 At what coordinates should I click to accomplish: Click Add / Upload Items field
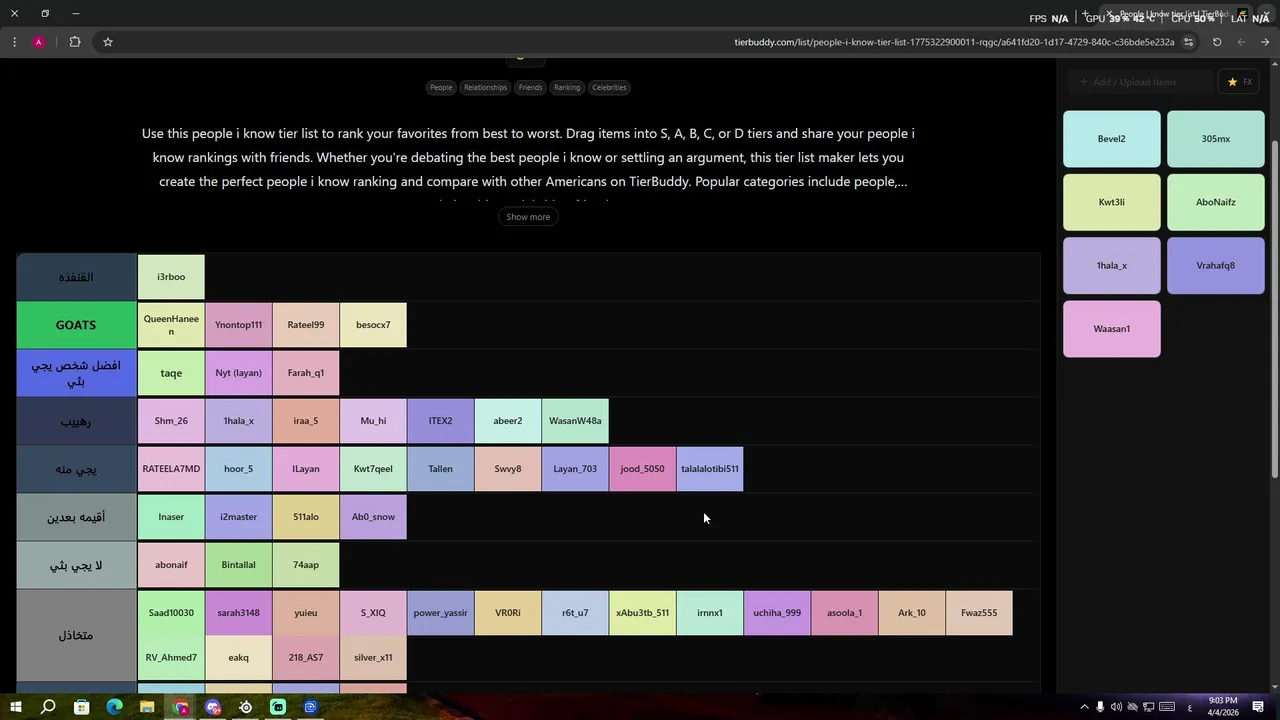pyautogui.click(x=1140, y=82)
